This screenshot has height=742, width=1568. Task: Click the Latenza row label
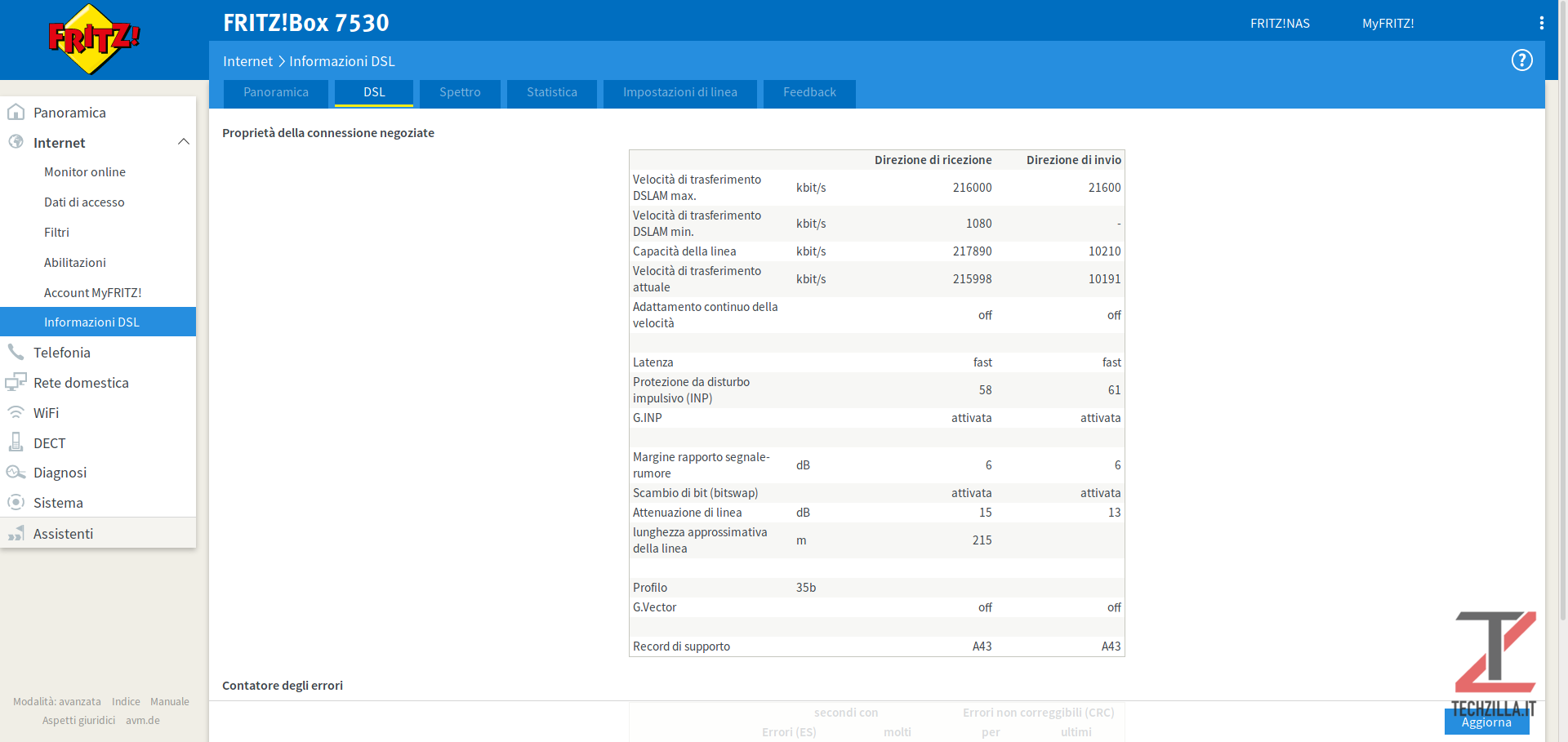point(653,362)
